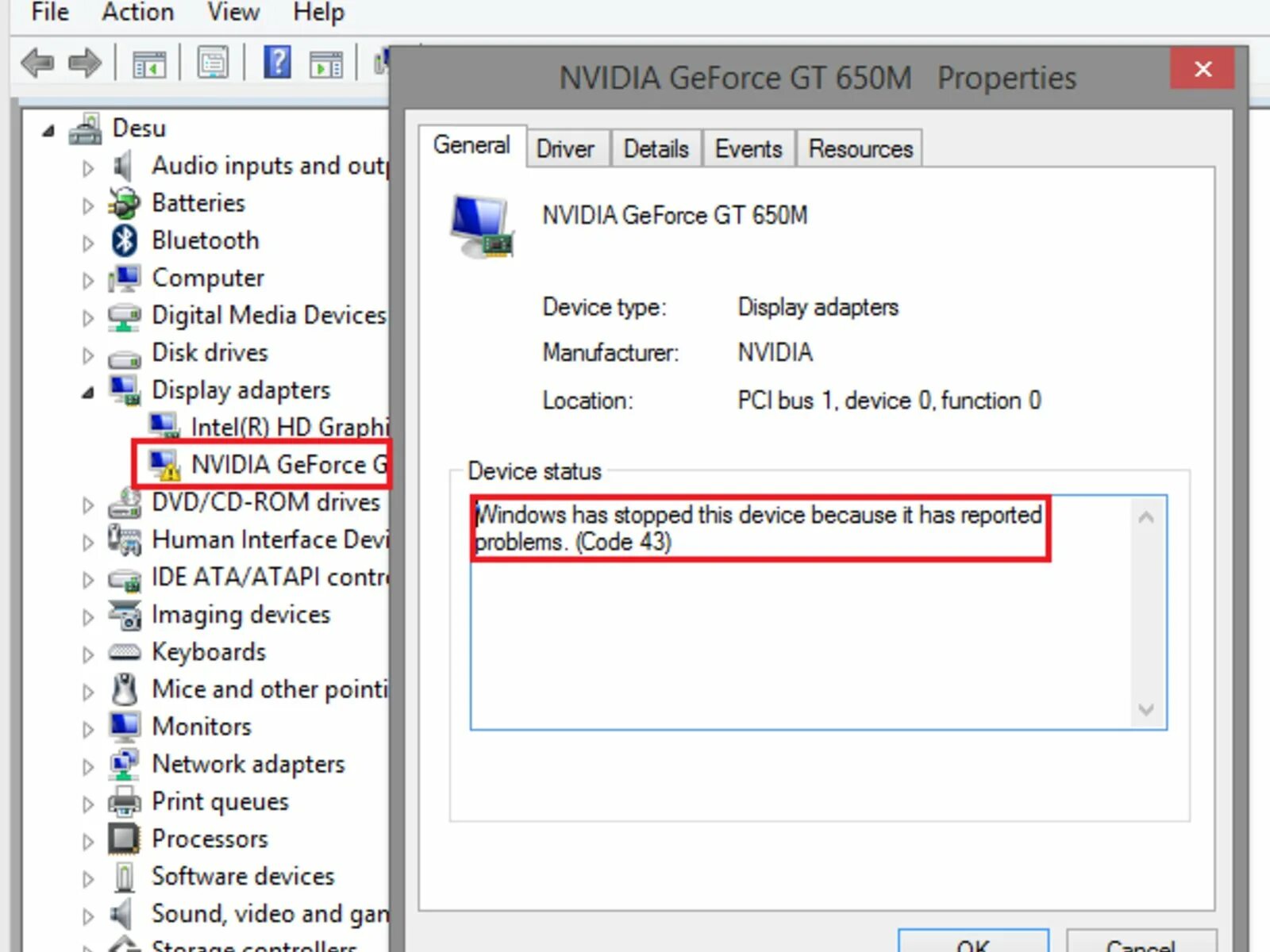Expand the Imaging devices category
Screen dimensions: 1270x952
coord(88,616)
